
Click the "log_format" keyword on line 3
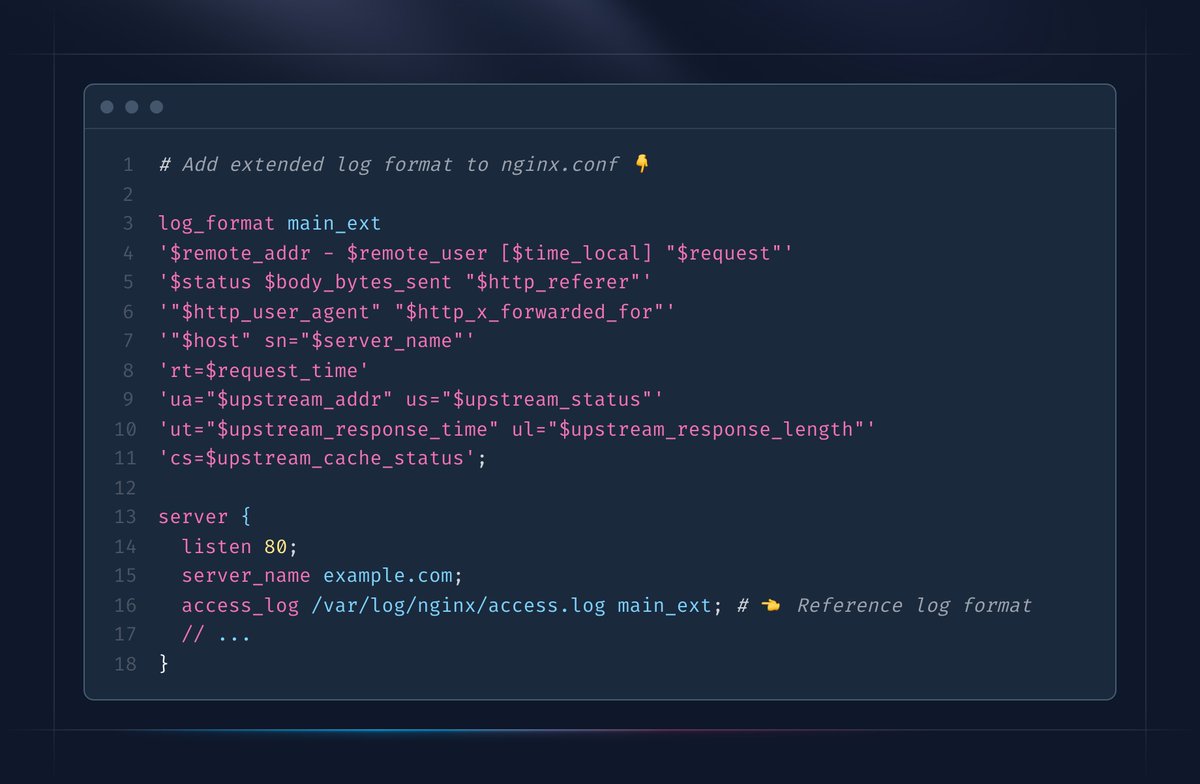pyautogui.click(x=217, y=223)
